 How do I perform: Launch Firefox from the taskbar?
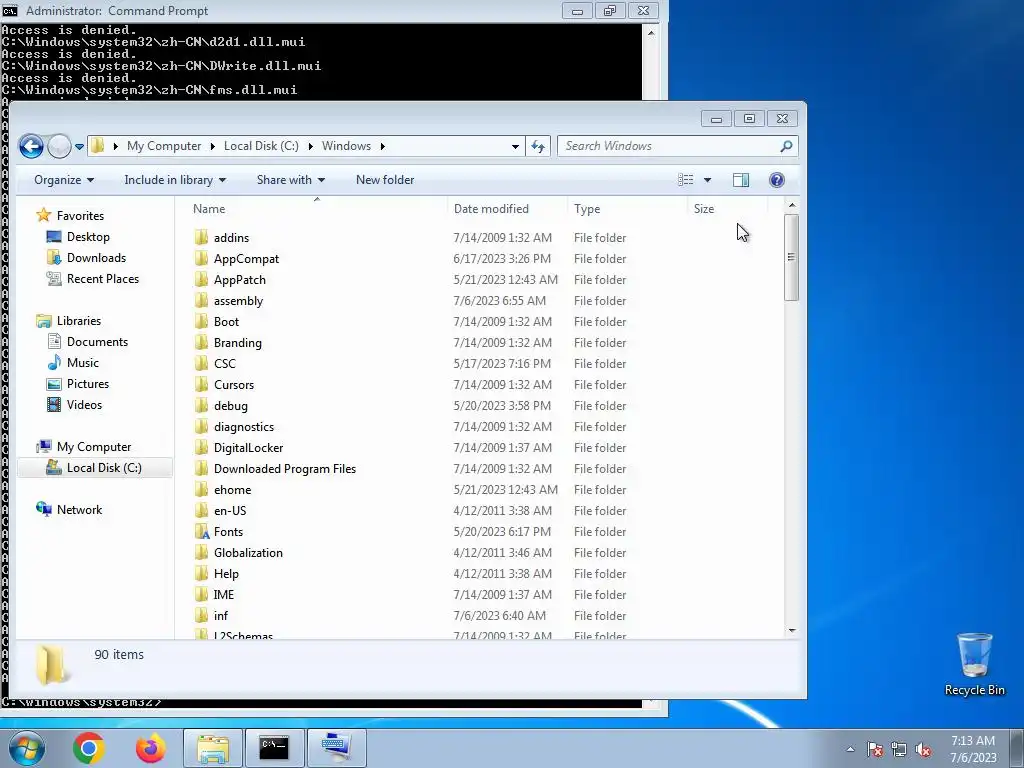(151, 748)
